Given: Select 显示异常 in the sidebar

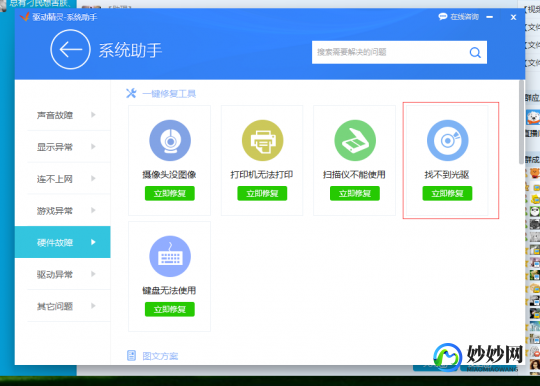Looking at the screenshot, I should click(x=62, y=147).
